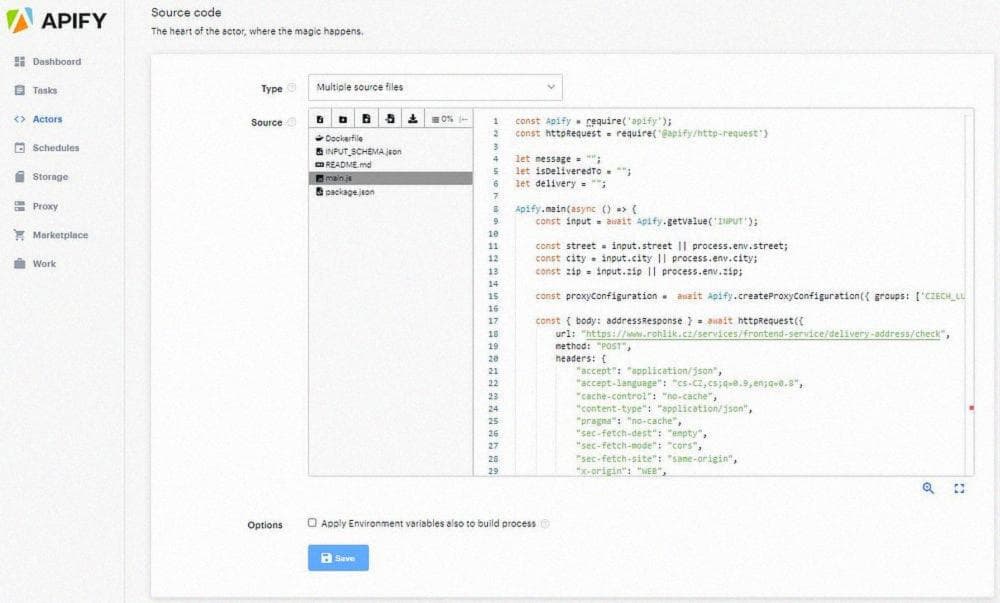This screenshot has height=603, width=1000.
Task: Click the zoom magnifier icon below editor
Action: pyautogui.click(x=929, y=488)
